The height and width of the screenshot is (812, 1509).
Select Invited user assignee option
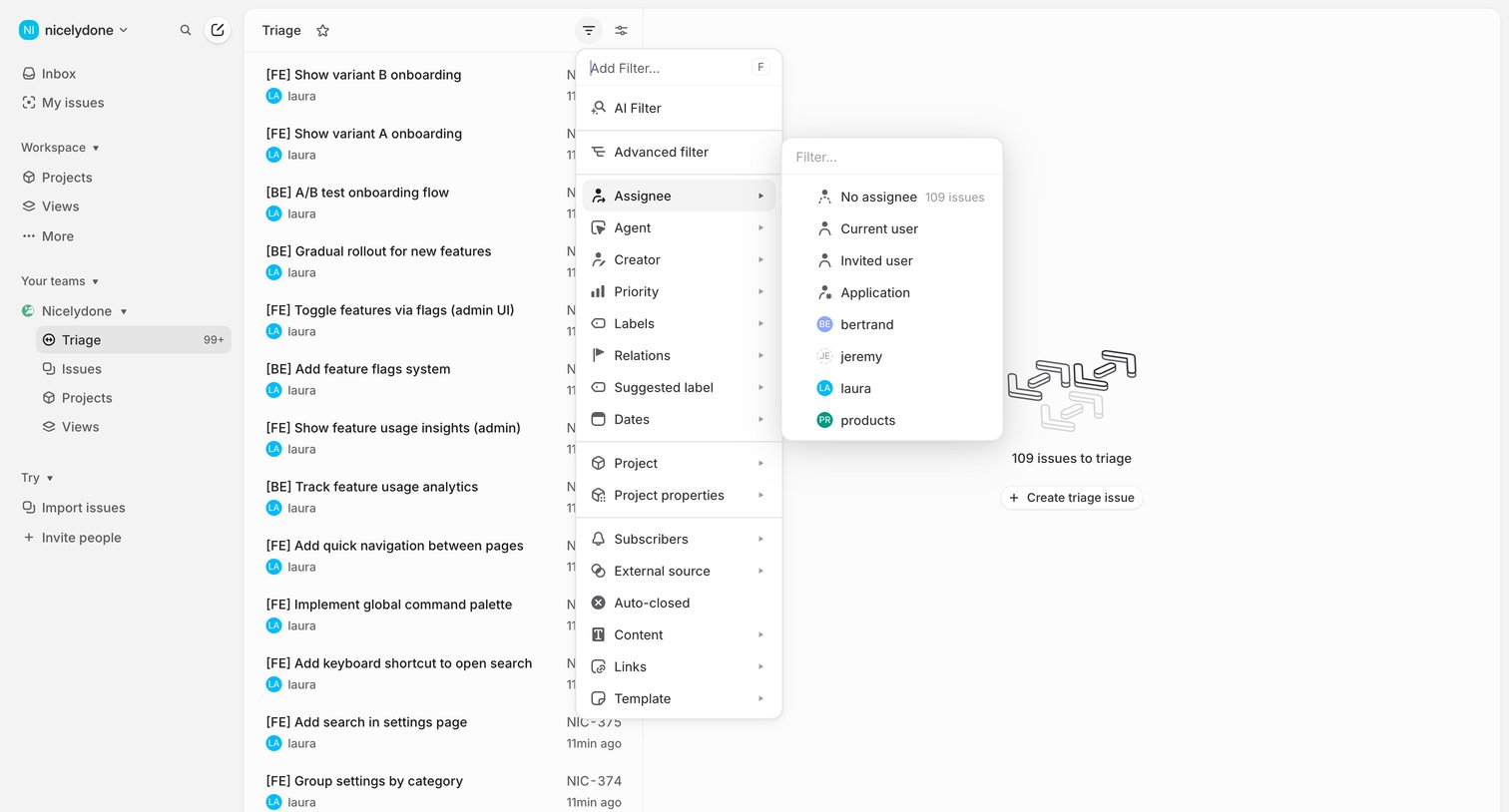(892, 260)
